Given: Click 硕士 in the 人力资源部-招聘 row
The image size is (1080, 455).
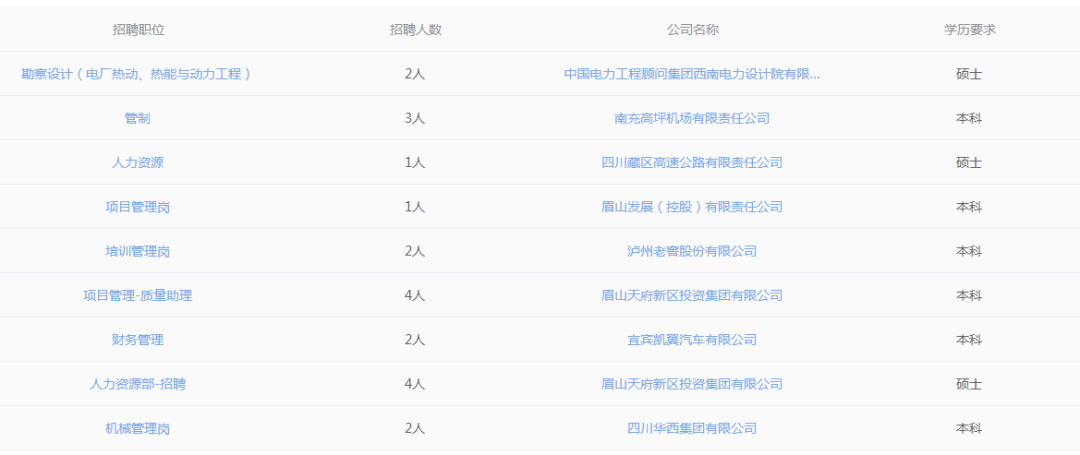Looking at the screenshot, I should 969,383.
